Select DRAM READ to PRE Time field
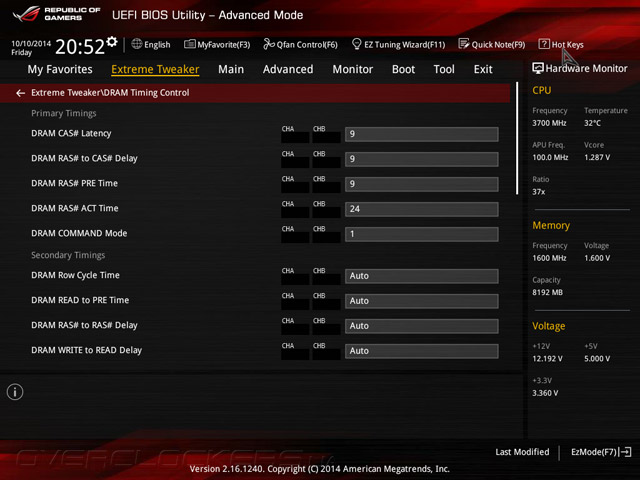The image size is (640, 480). (422, 301)
